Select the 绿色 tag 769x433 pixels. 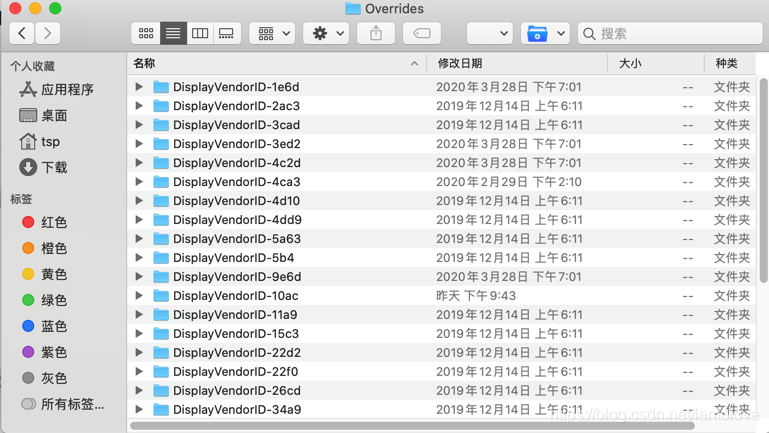45,300
